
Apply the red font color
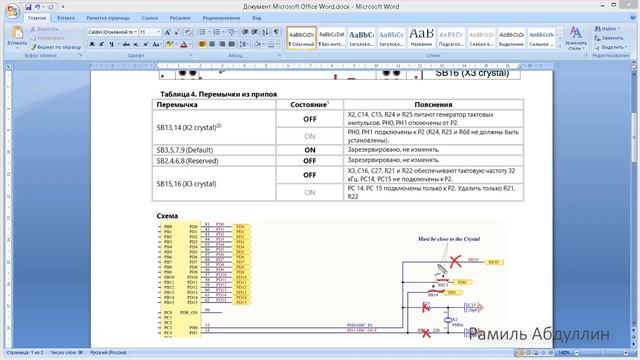pos(184,44)
